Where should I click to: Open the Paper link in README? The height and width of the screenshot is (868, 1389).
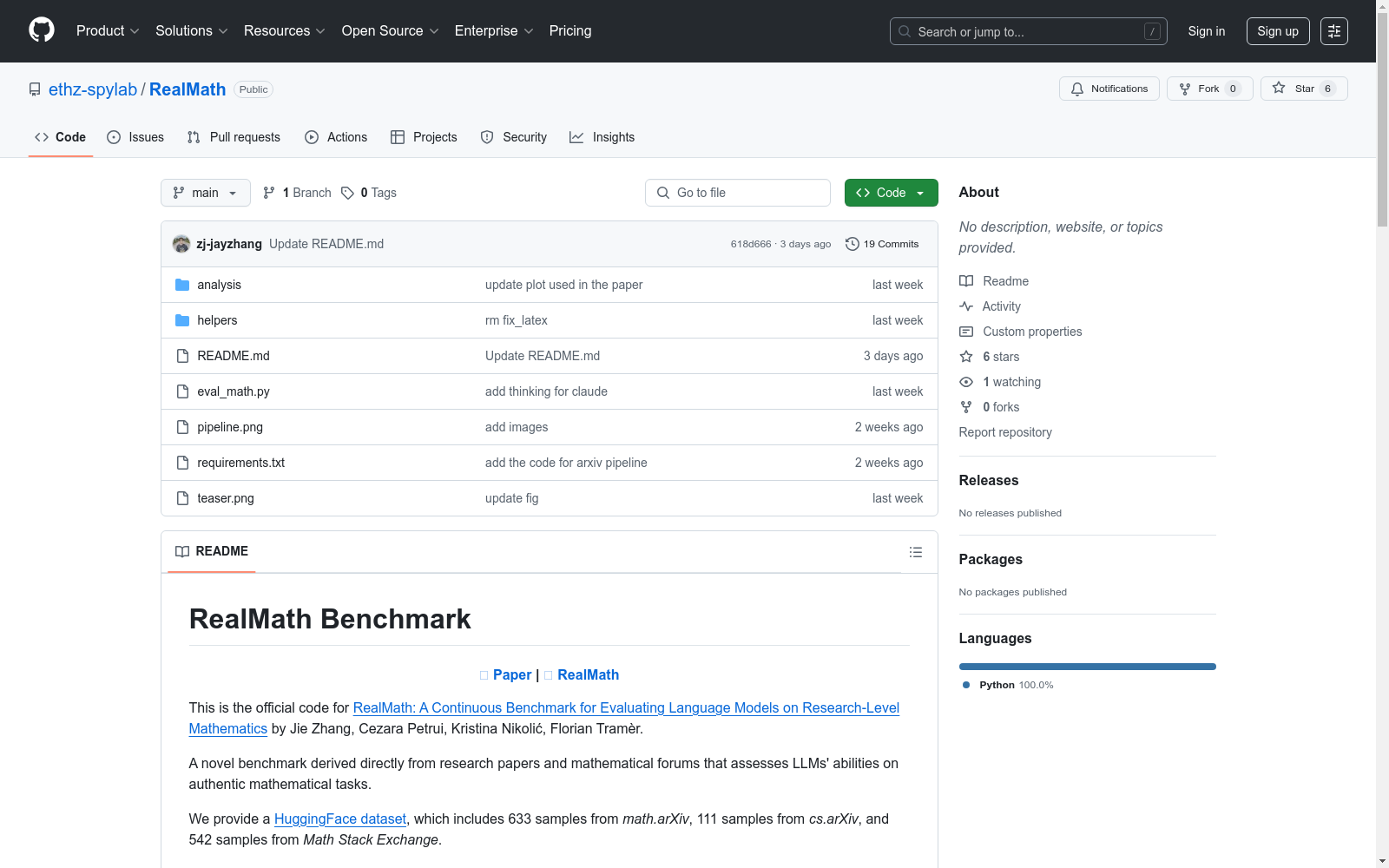(x=512, y=674)
